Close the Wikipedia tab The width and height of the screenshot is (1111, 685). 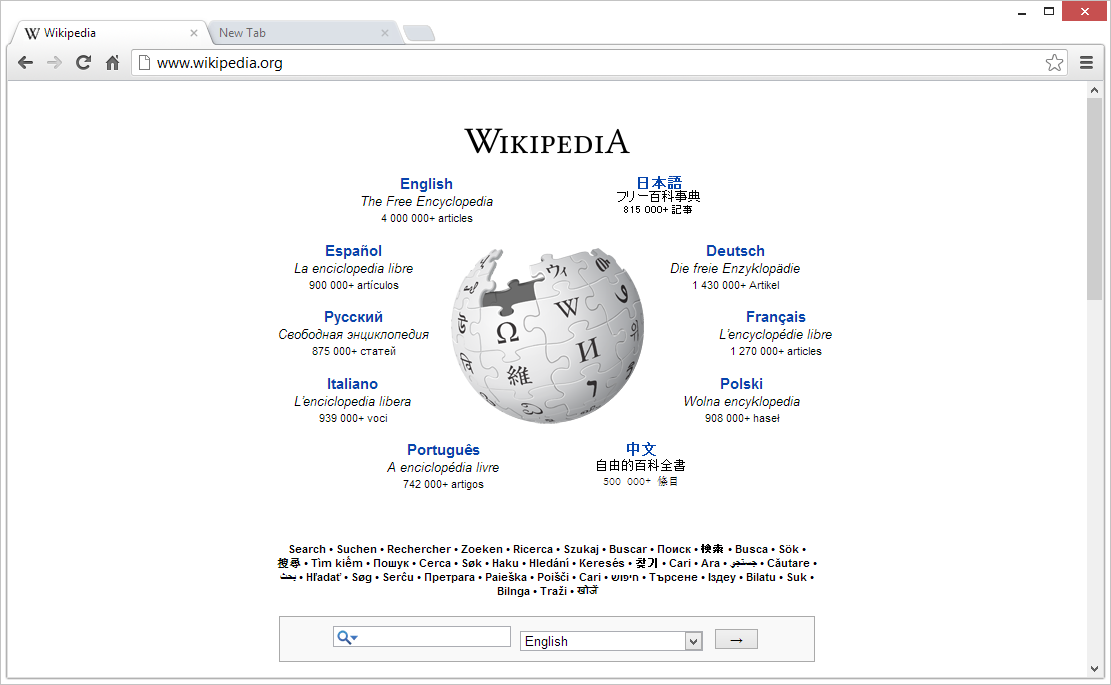[x=193, y=33]
